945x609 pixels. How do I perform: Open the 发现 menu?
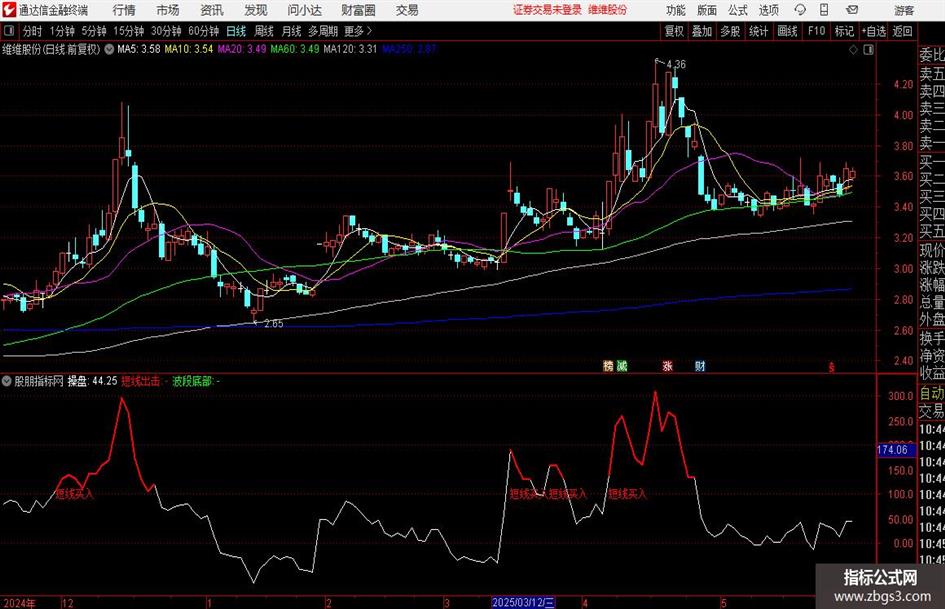point(256,10)
